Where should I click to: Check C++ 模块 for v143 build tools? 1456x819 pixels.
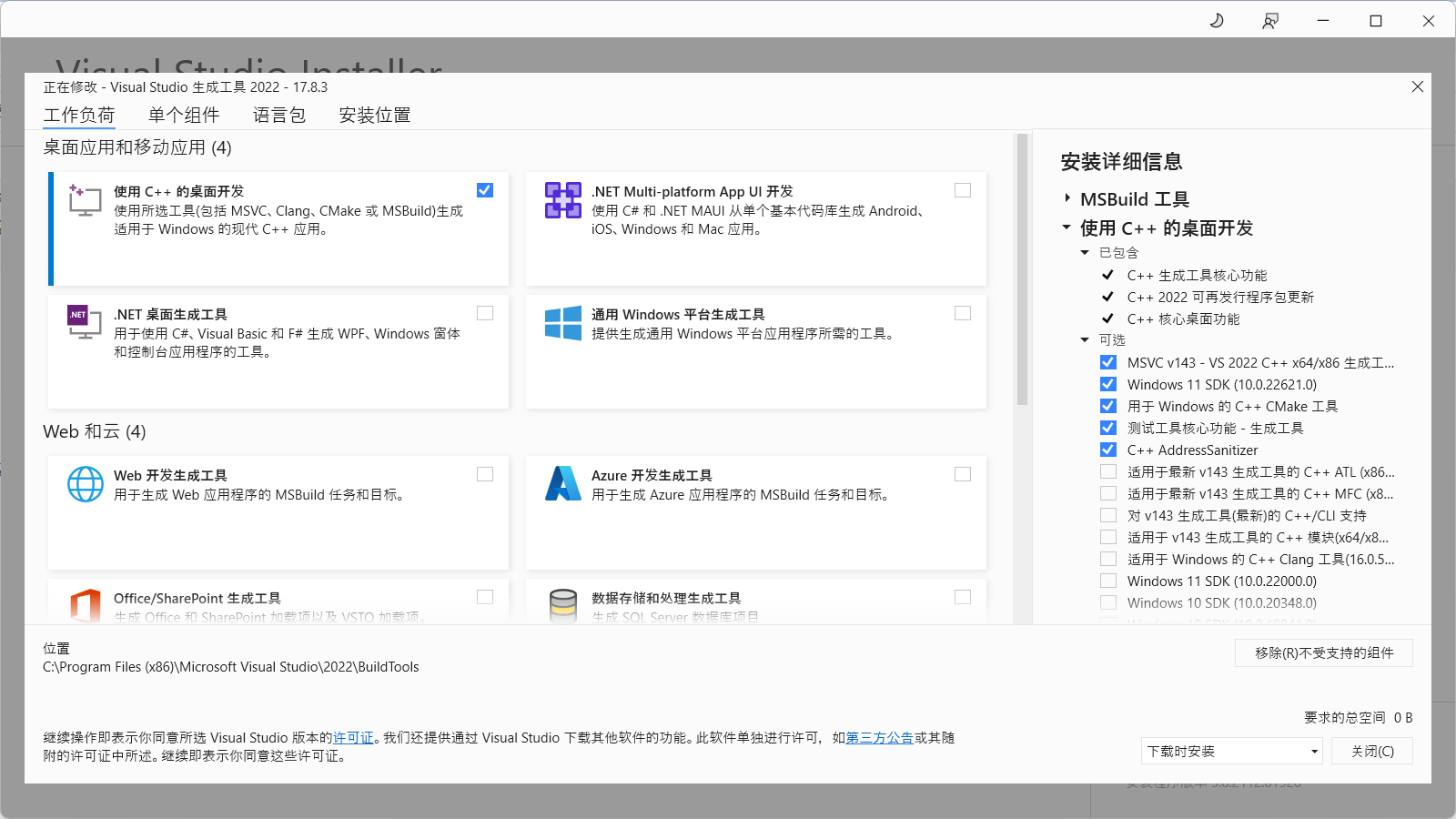[x=1108, y=537]
